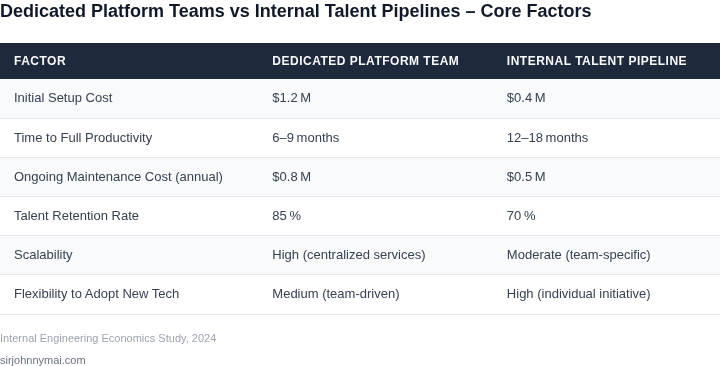Click the Scalability row label
Image resolution: width=720 pixels, height=366 pixels.
44,255
